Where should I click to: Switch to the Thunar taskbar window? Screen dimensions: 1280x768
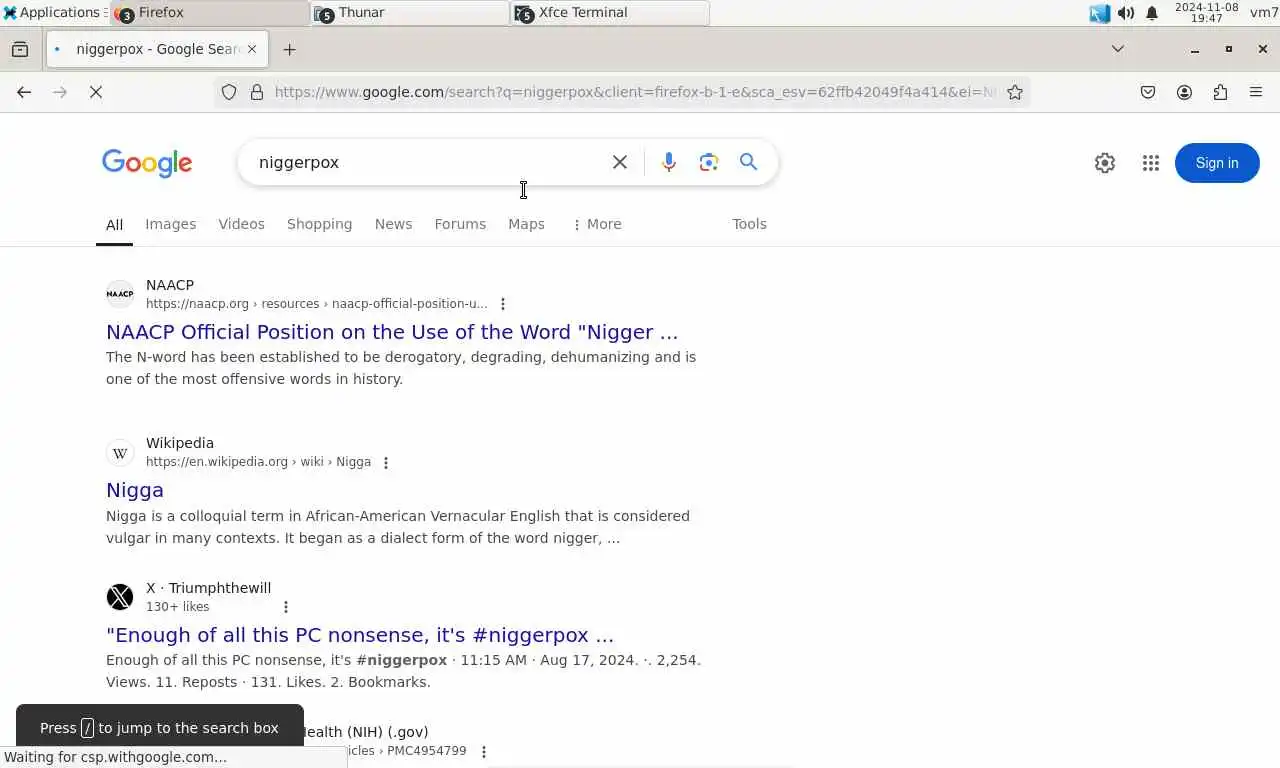410,13
